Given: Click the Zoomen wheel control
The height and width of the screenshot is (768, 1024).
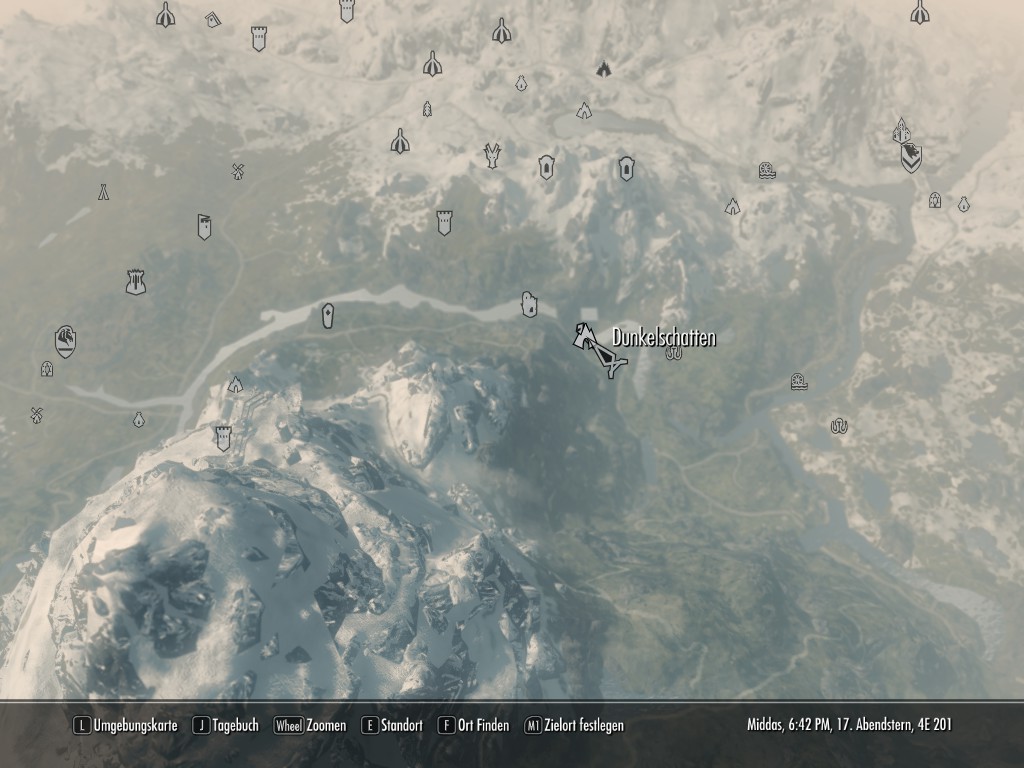Looking at the screenshot, I should pyautogui.click(x=310, y=726).
